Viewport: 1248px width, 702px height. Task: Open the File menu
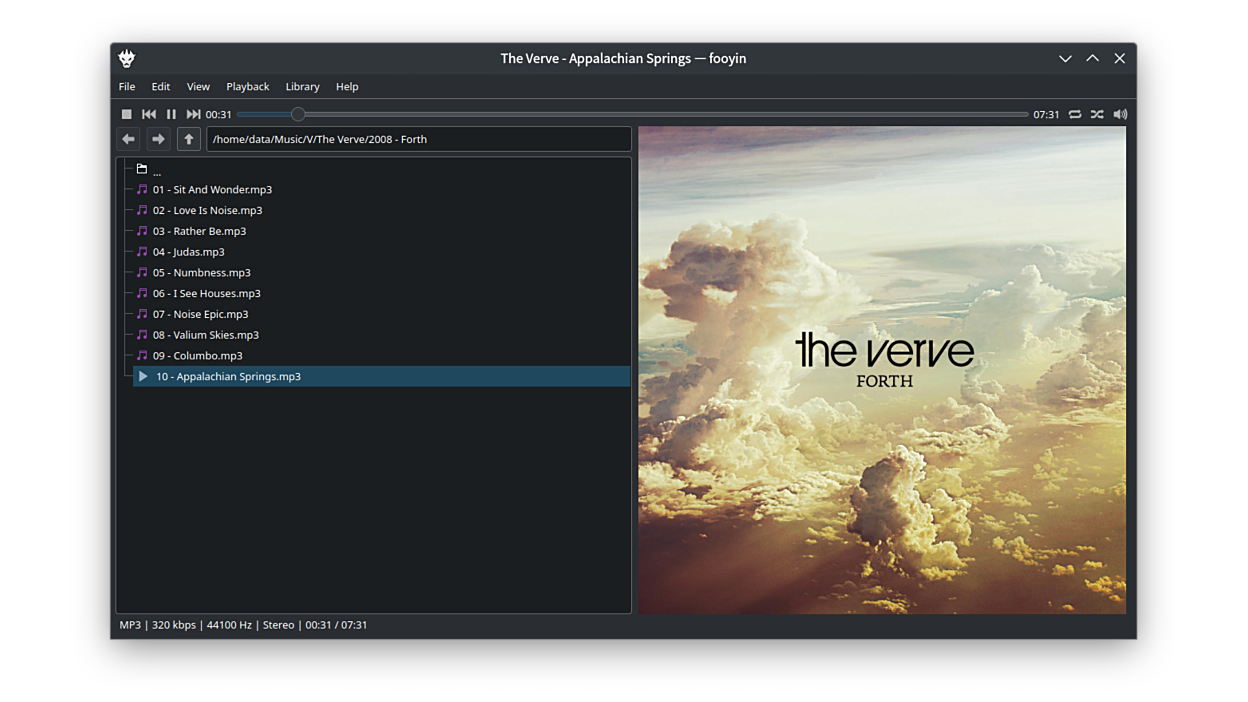click(x=127, y=87)
